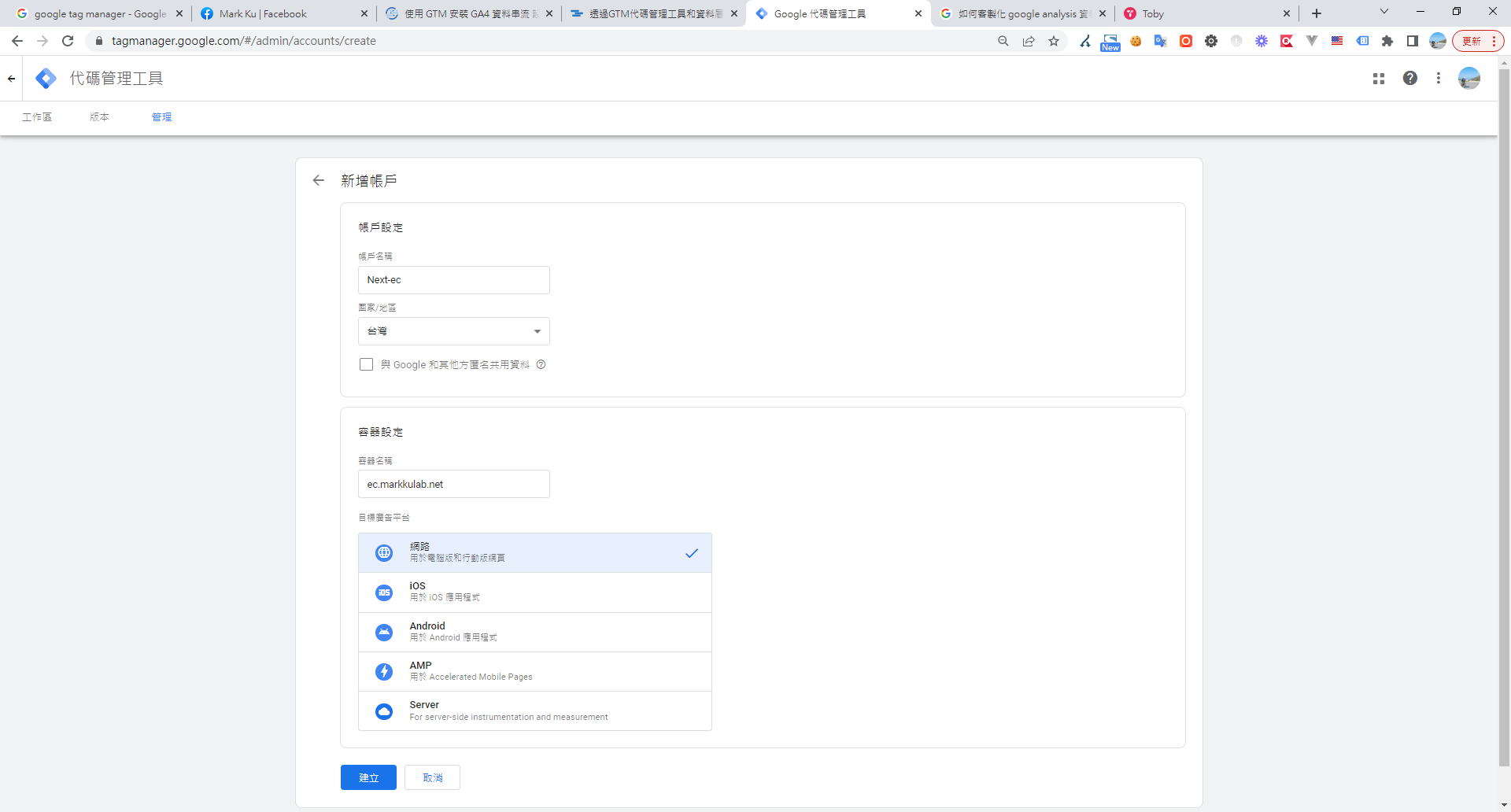Open the Google apps grid icon
This screenshot has width=1511, height=812.
click(1378, 79)
